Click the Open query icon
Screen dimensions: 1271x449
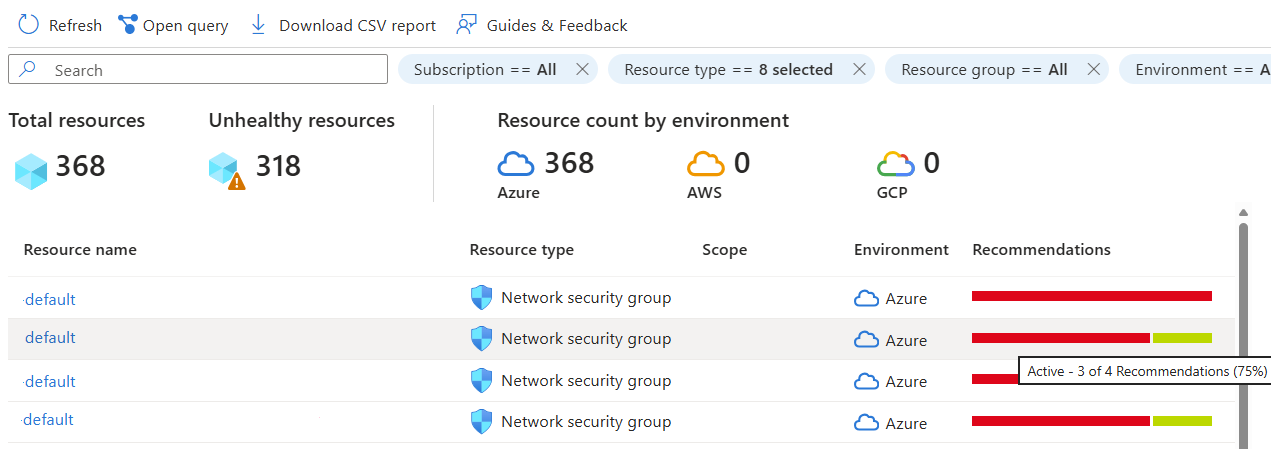tap(127, 25)
